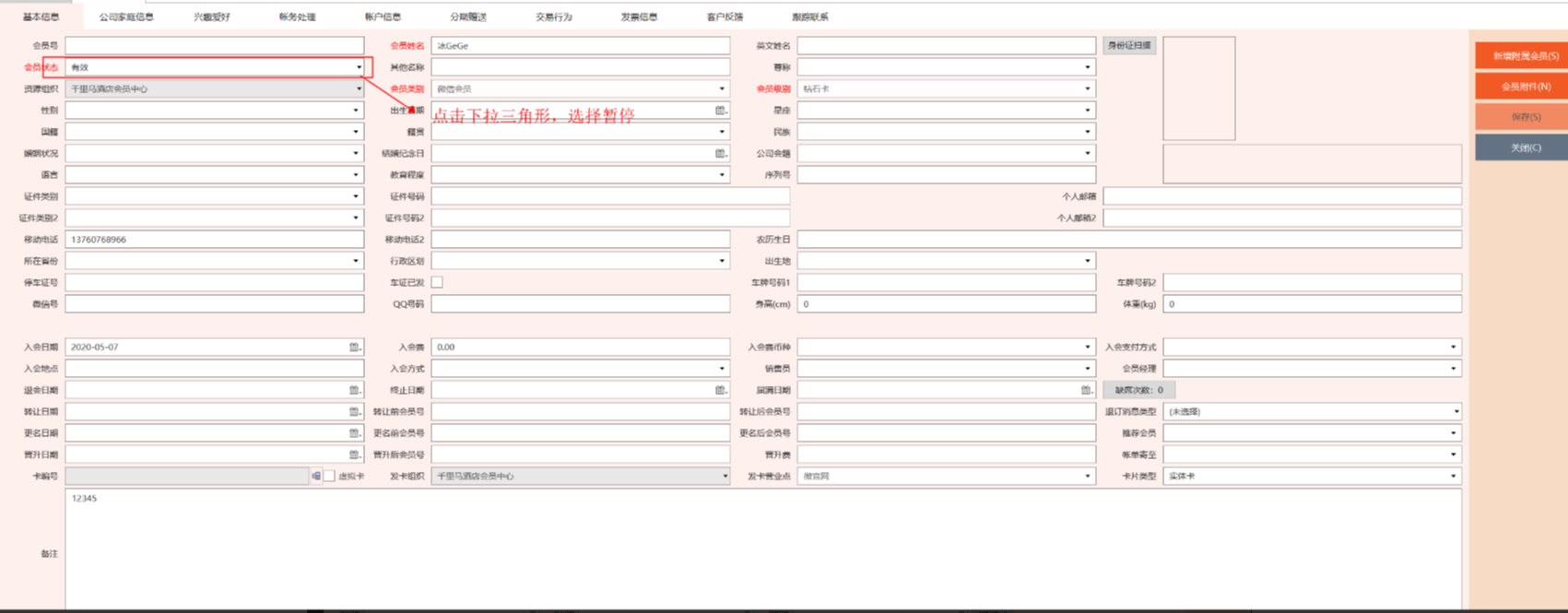Screen dimensions: 1568x613
Task: Open the 届满日期 calendar picker
Action: pyautogui.click(x=1086, y=390)
